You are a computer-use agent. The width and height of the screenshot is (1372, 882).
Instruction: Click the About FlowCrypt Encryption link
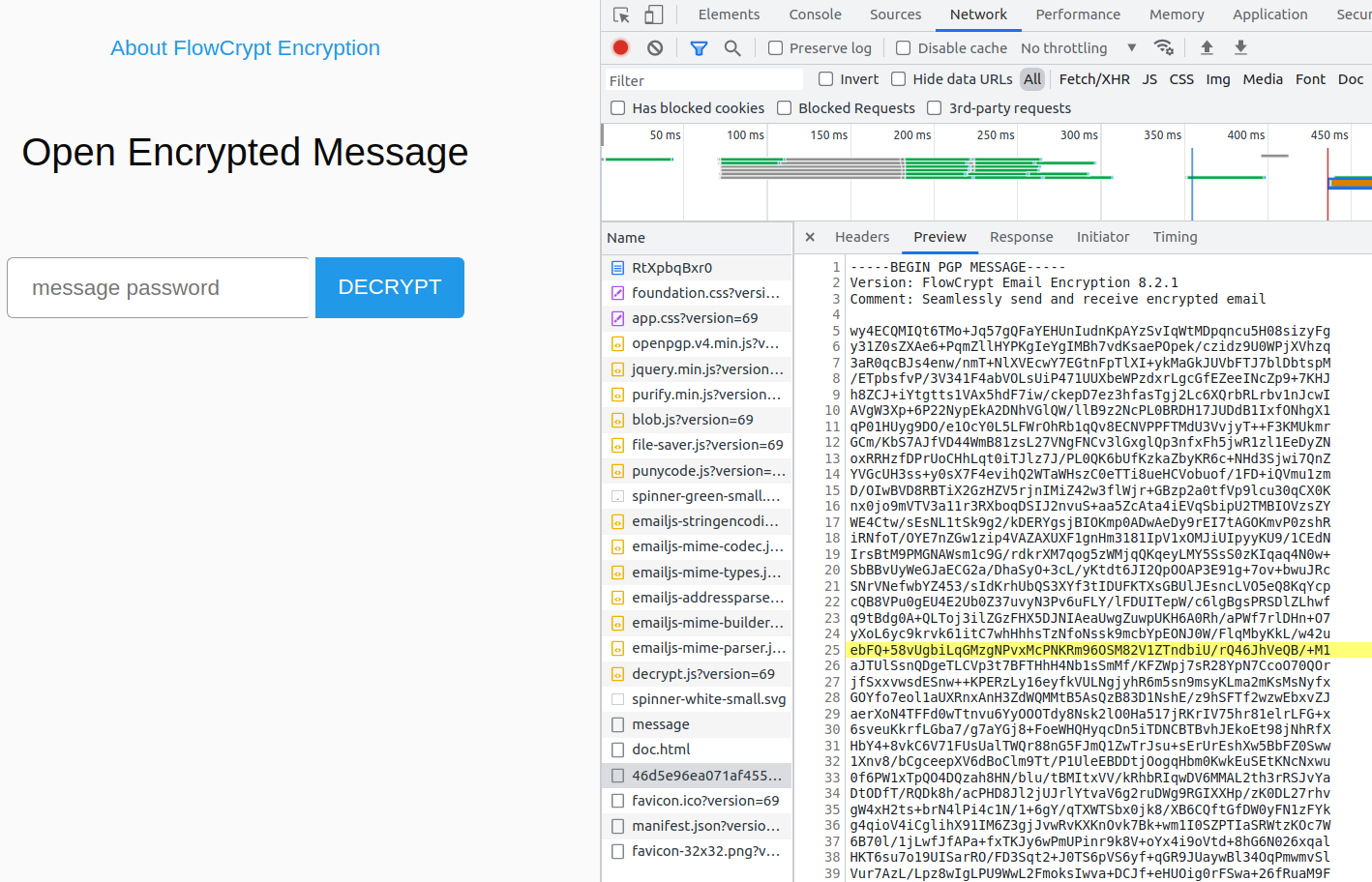click(x=245, y=47)
